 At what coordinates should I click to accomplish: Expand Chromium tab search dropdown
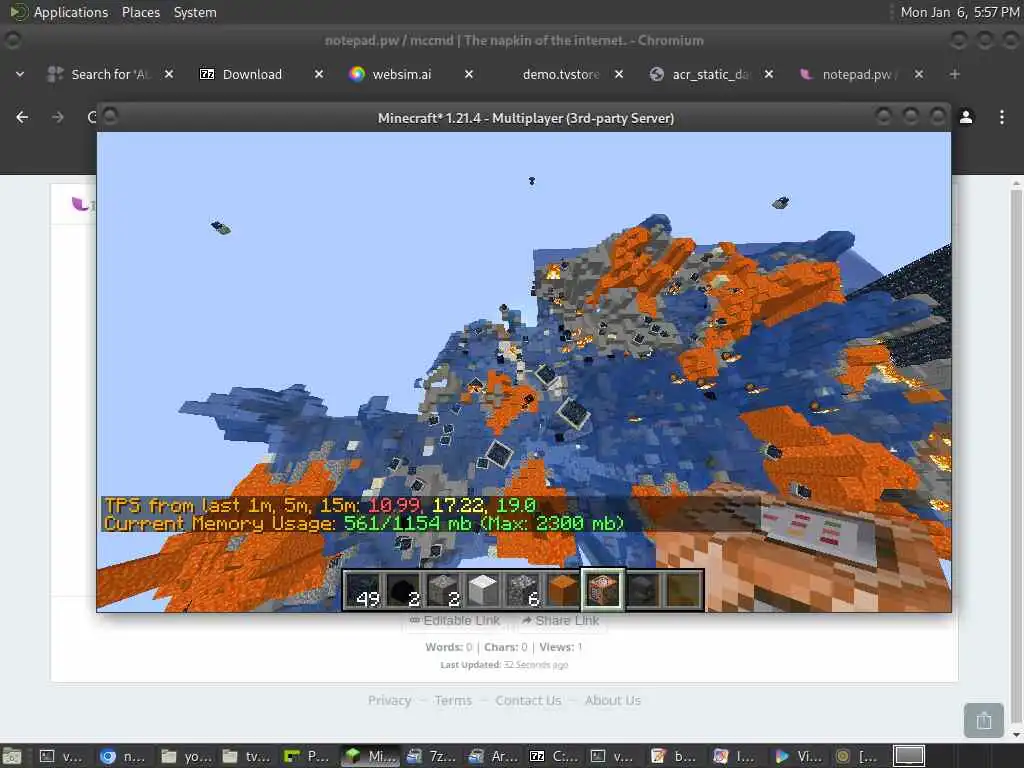[20, 74]
